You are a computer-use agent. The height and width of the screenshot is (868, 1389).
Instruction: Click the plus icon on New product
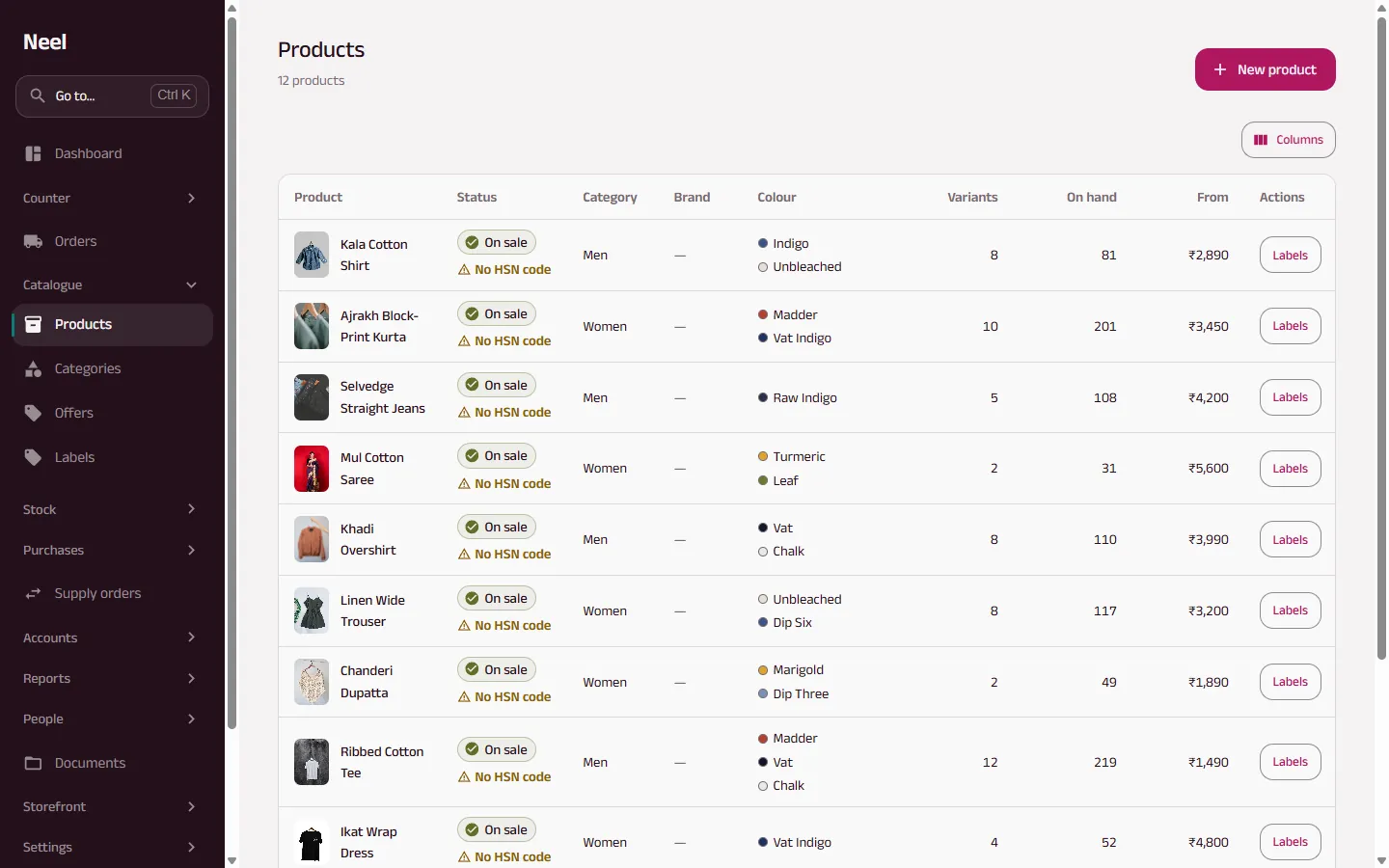click(x=1220, y=69)
